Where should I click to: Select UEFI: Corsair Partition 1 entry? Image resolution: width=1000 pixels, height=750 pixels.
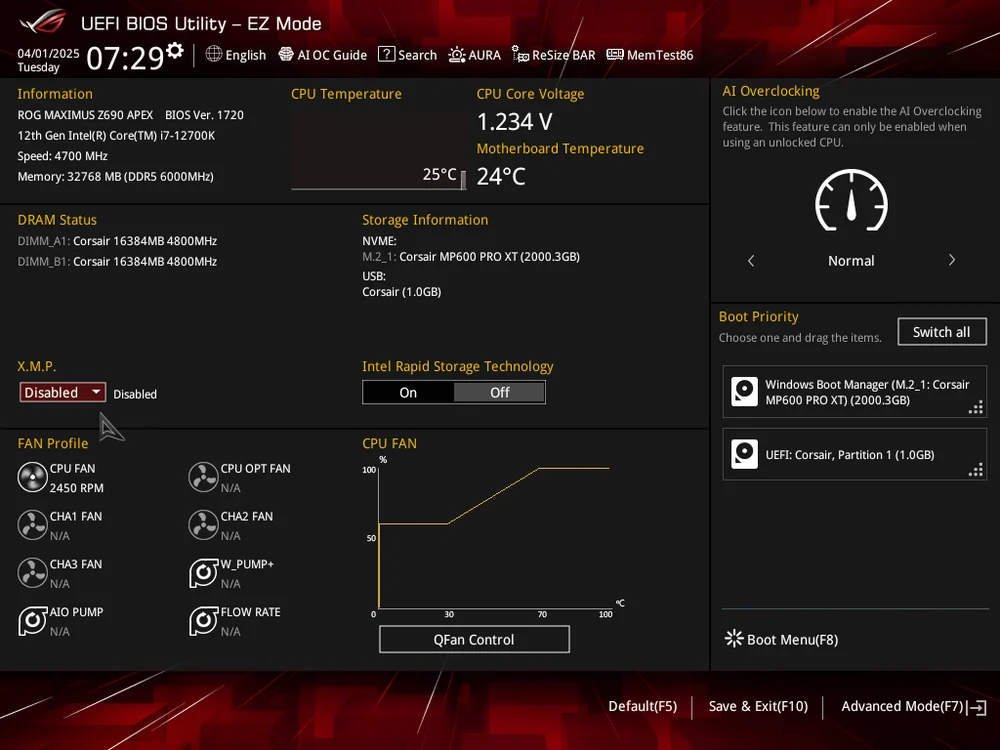[x=854, y=454]
